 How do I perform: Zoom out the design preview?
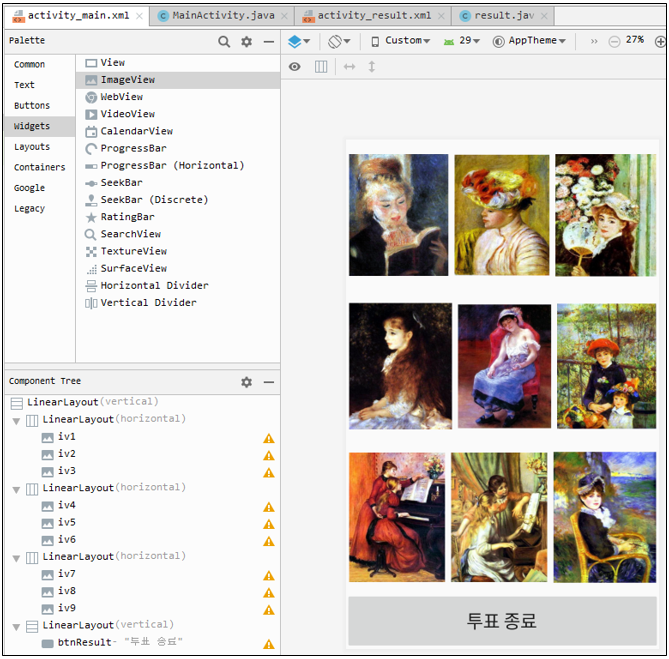click(614, 41)
